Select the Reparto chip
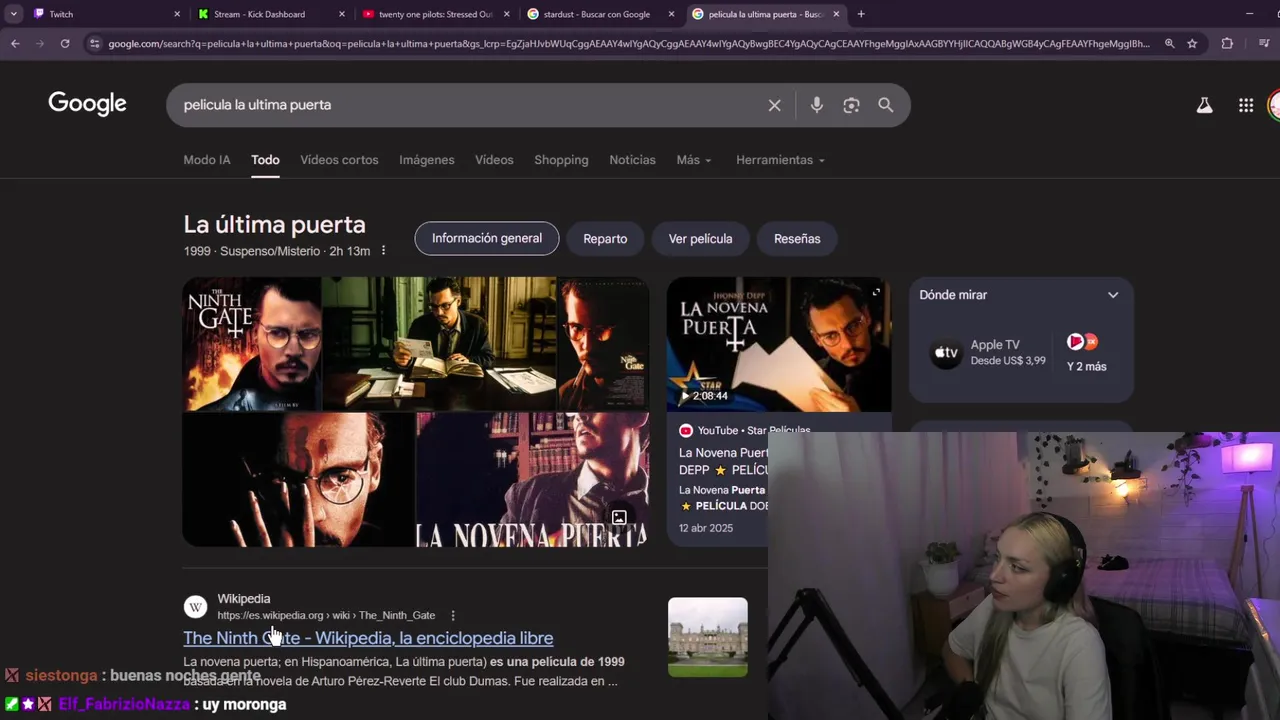Screen dimensions: 1280x720 605,238
